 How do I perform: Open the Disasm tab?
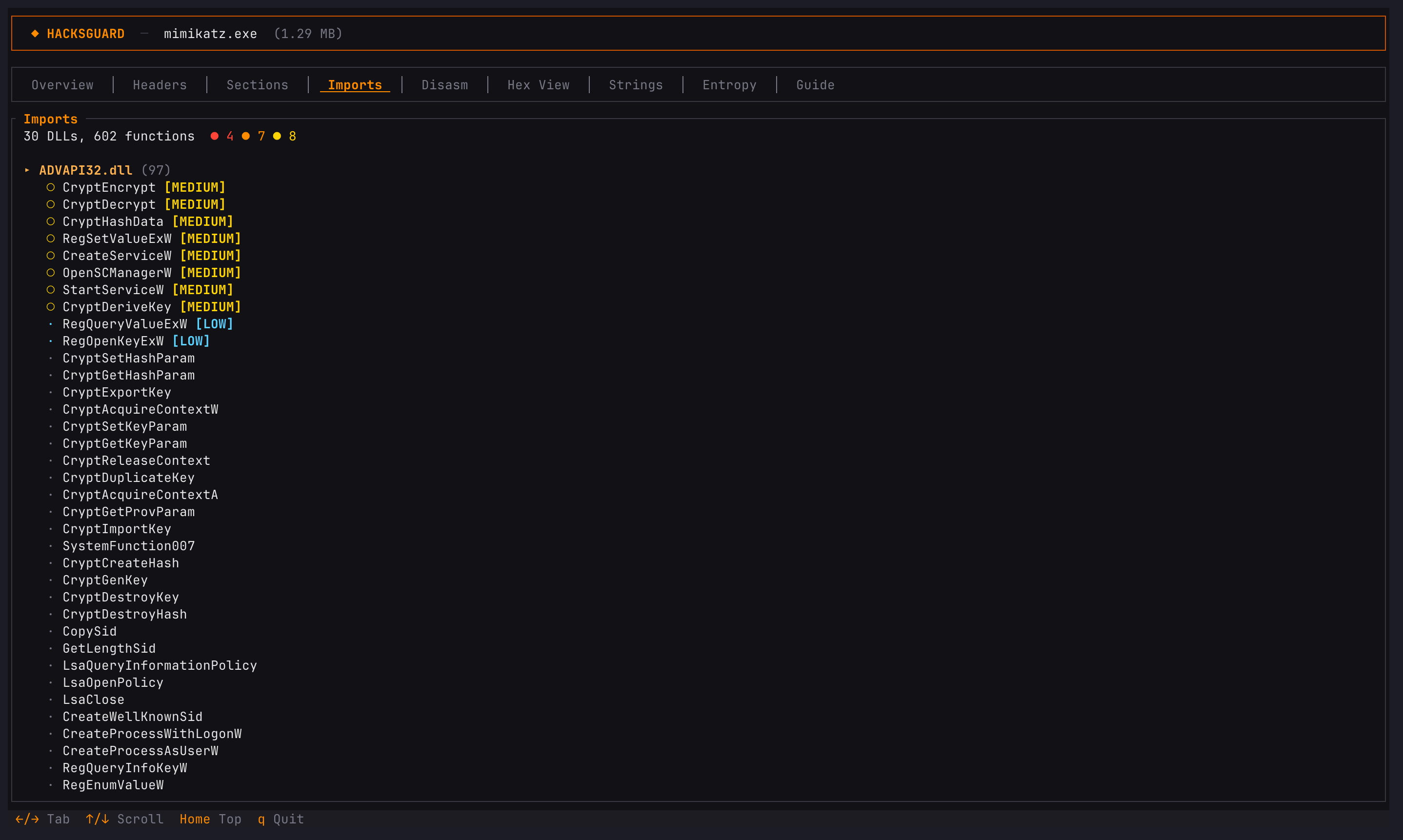coord(445,85)
